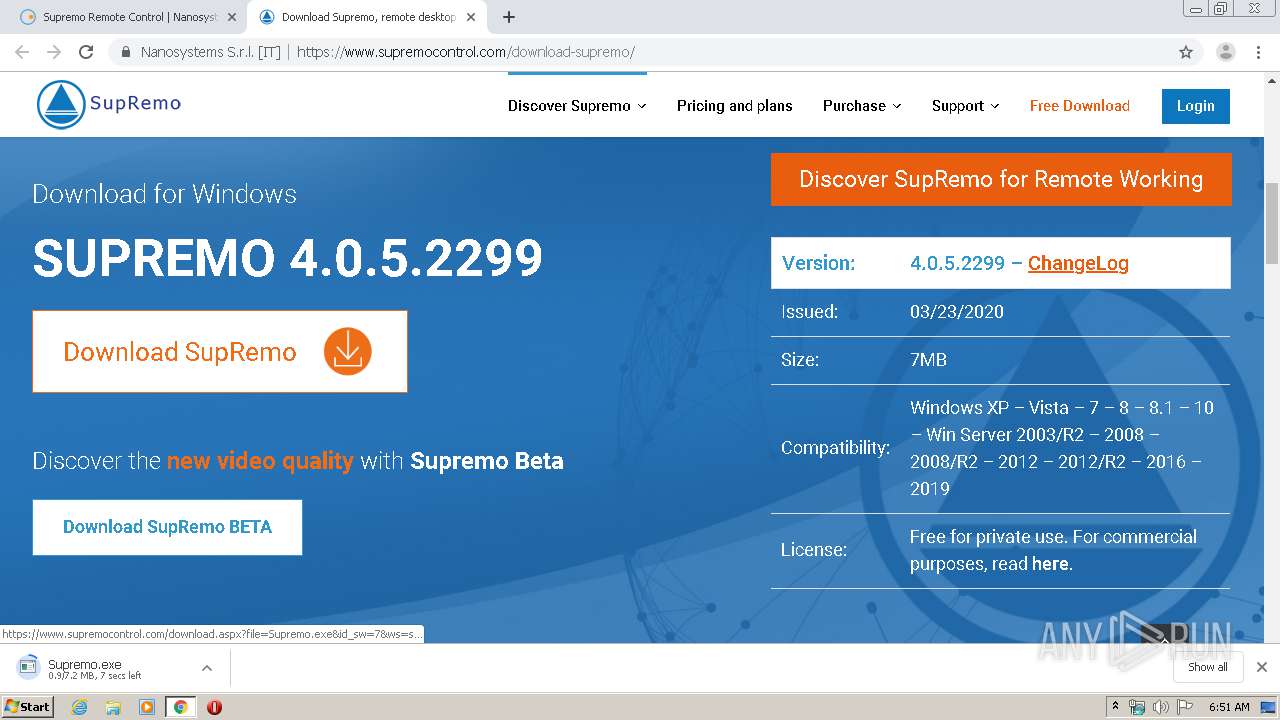Screen dimensions: 1280x720
Task: Reload the page with the refresh icon
Action: [86, 52]
